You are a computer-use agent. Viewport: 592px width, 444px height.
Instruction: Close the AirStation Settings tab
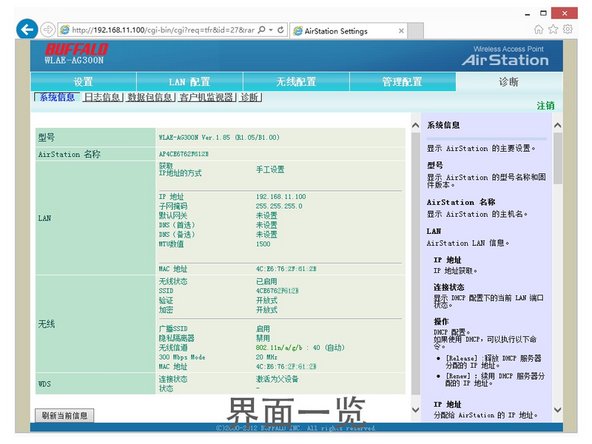point(401,31)
